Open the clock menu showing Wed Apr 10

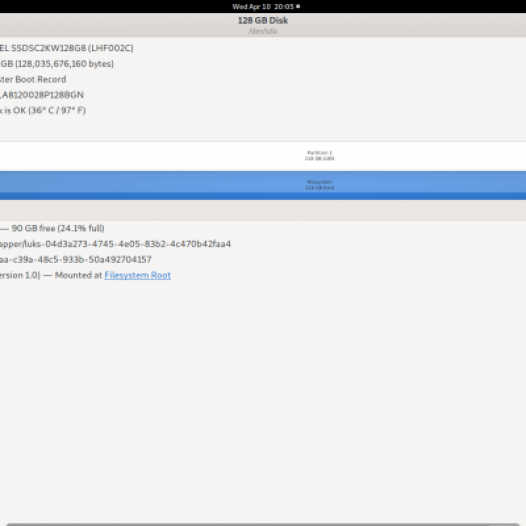pyautogui.click(x=263, y=7)
